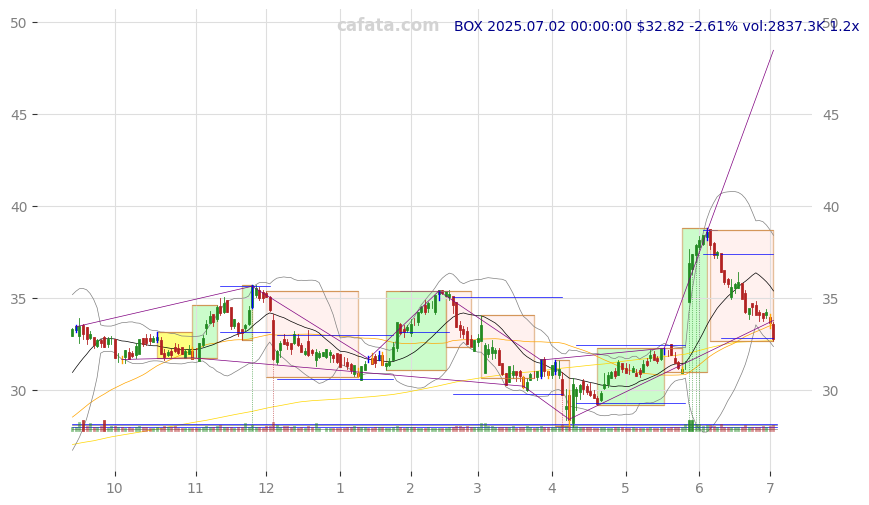
Task: Click the left y-axis label 40
Action: coord(18,207)
